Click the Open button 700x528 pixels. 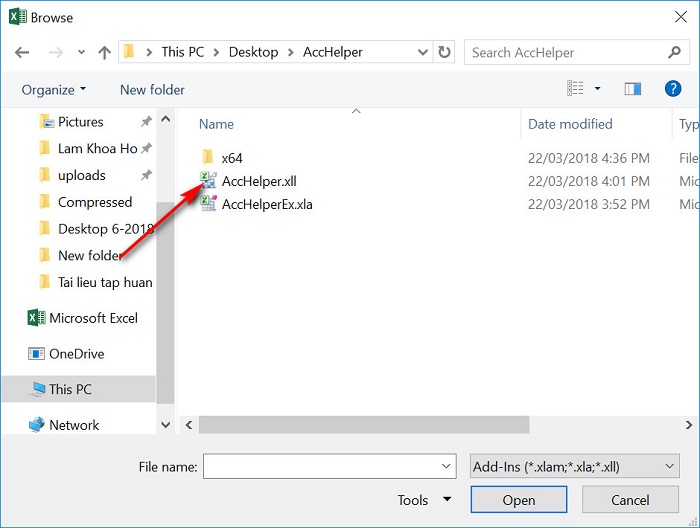click(x=519, y=500)
